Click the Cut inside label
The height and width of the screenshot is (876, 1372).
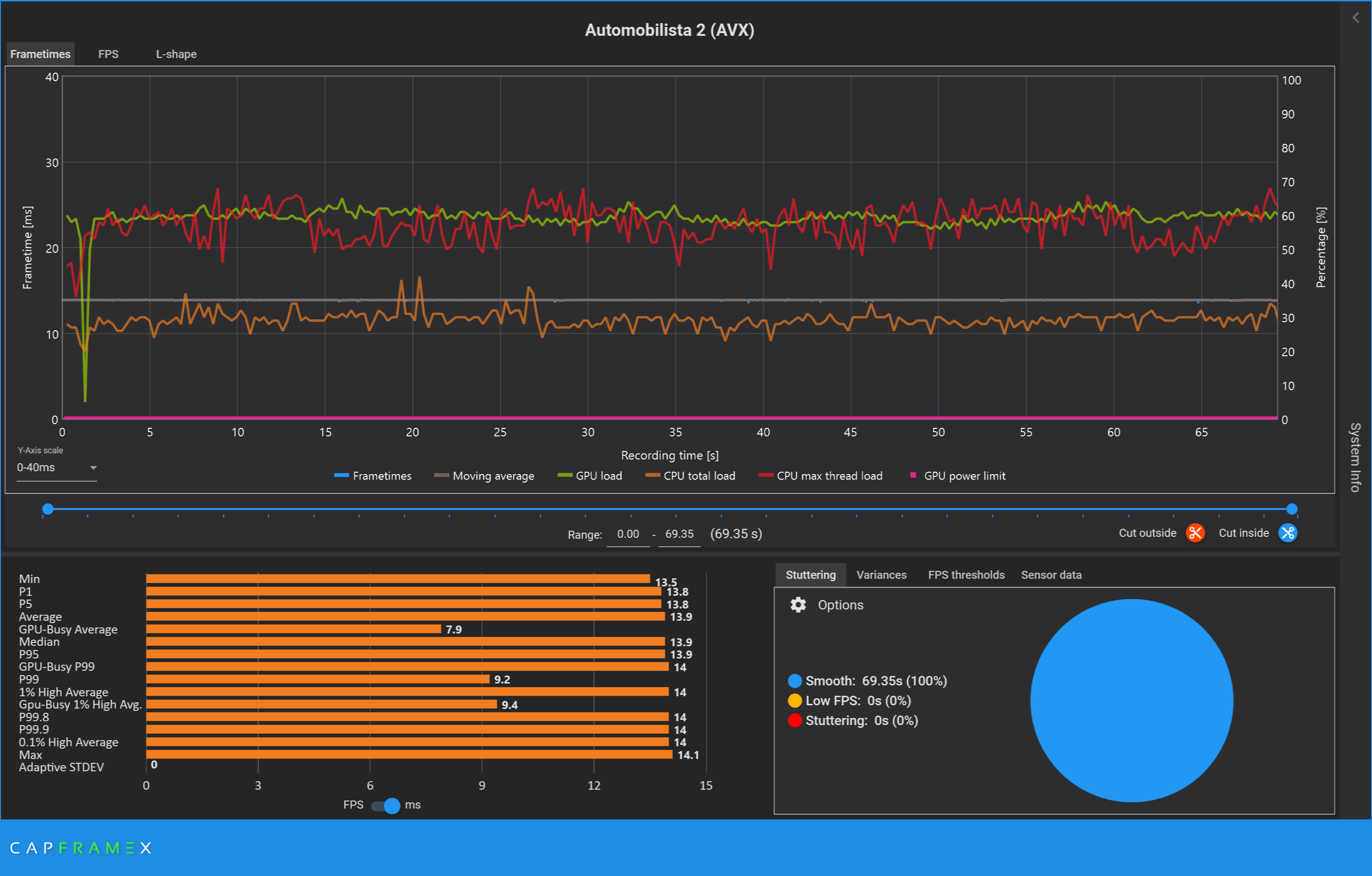pyautogui.click(x=1243, y=533)
